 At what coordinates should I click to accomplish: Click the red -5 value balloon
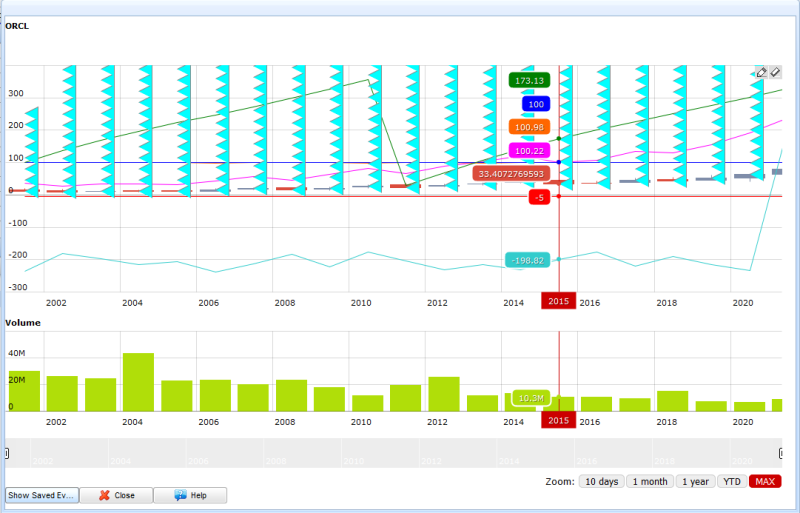(540, 197)
